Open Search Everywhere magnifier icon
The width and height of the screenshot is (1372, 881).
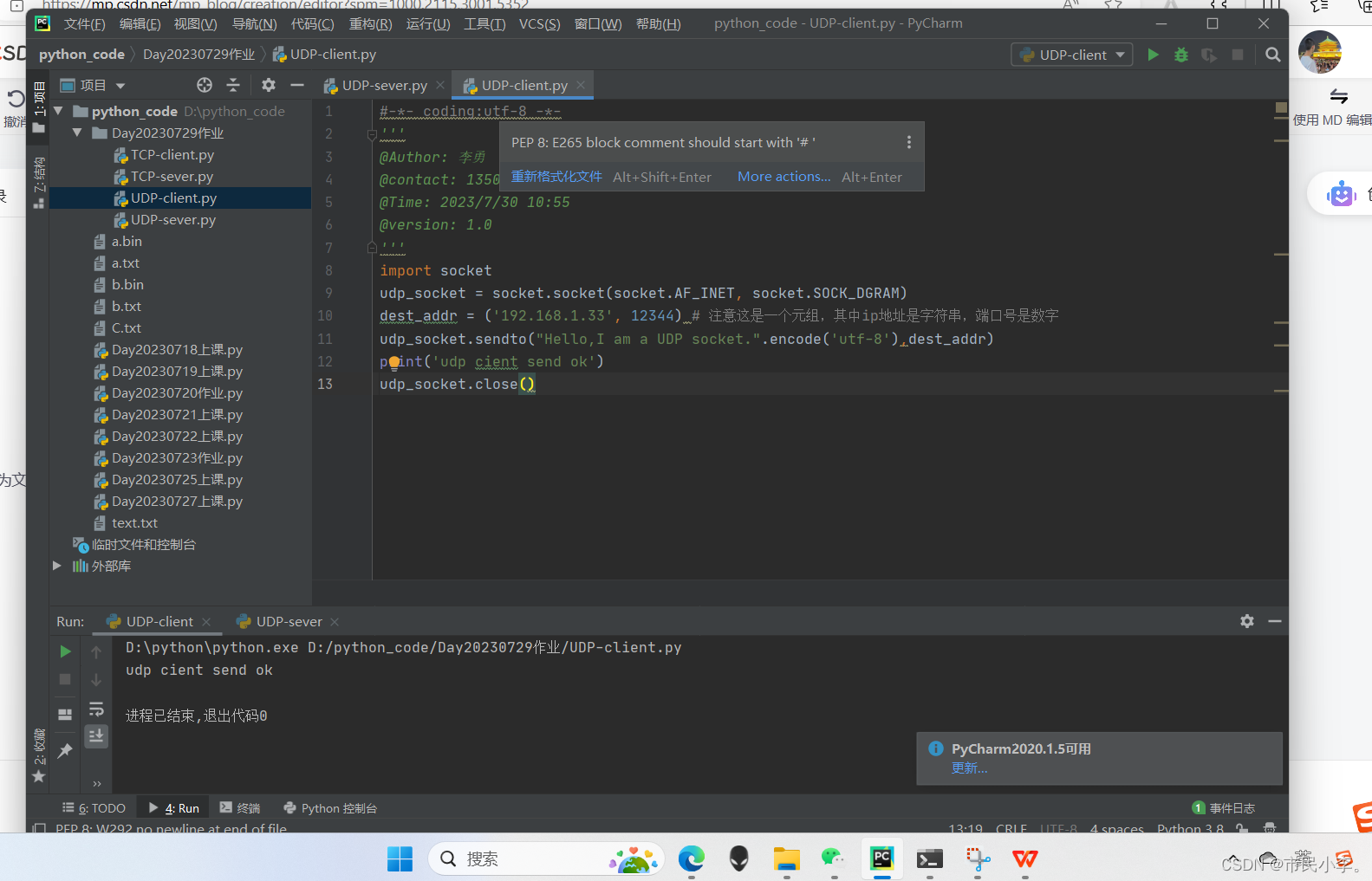[1272, 55]
